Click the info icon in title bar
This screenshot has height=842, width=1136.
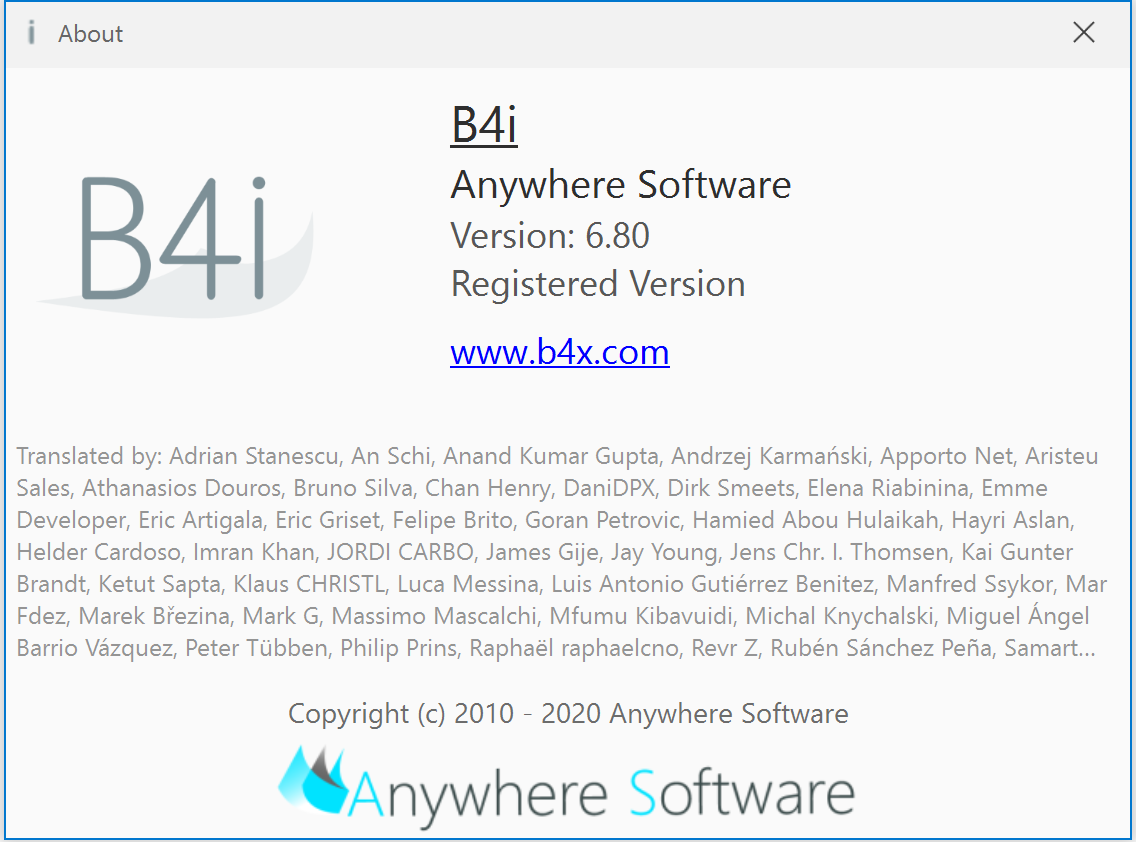click(x=31, y=33)
